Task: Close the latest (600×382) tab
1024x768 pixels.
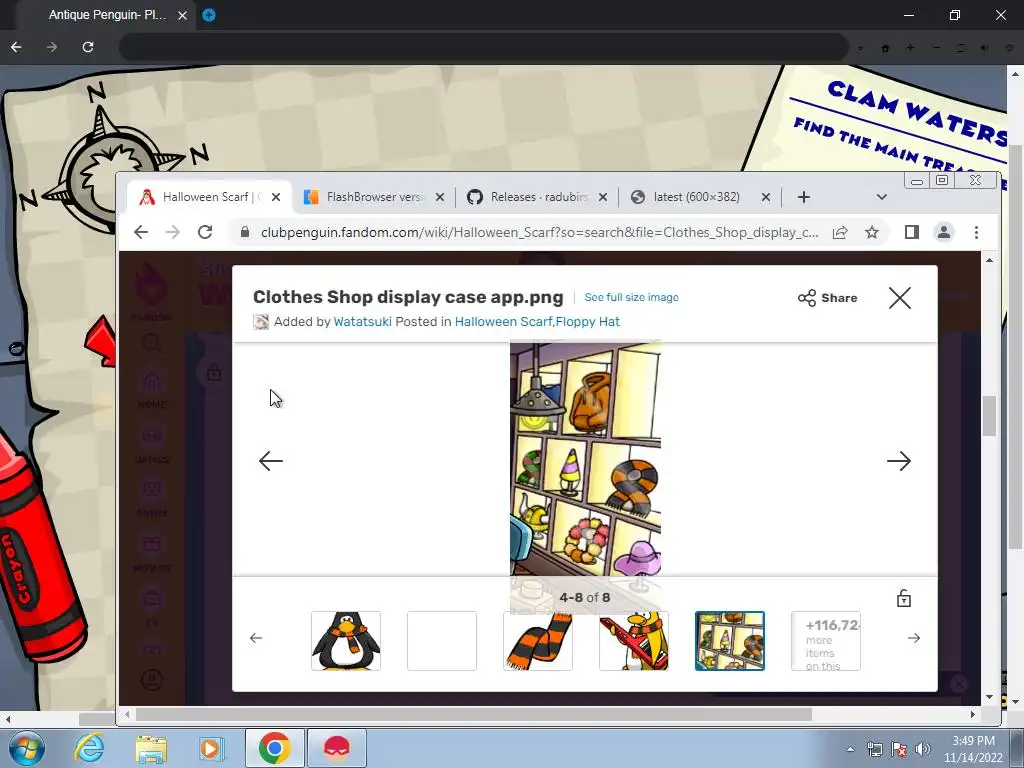Action: pyautogui.click(x=766, y=197)
